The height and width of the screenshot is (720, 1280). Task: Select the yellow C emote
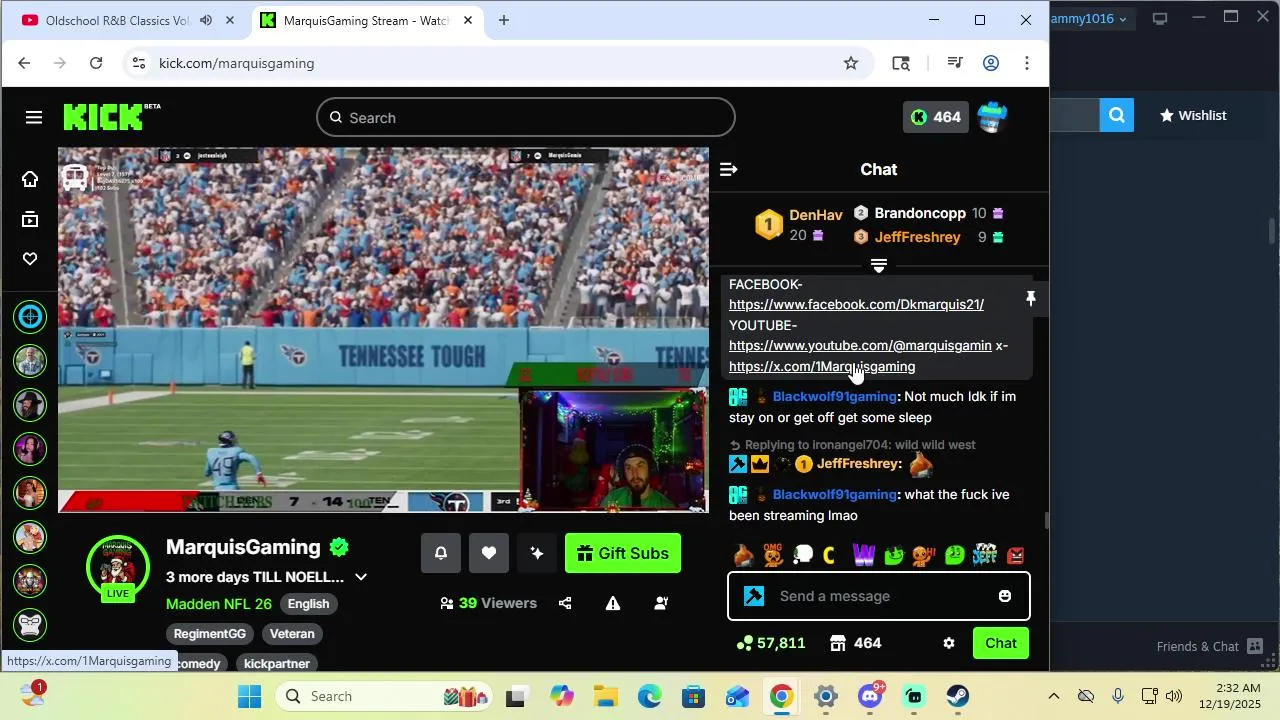click(829, 555)
